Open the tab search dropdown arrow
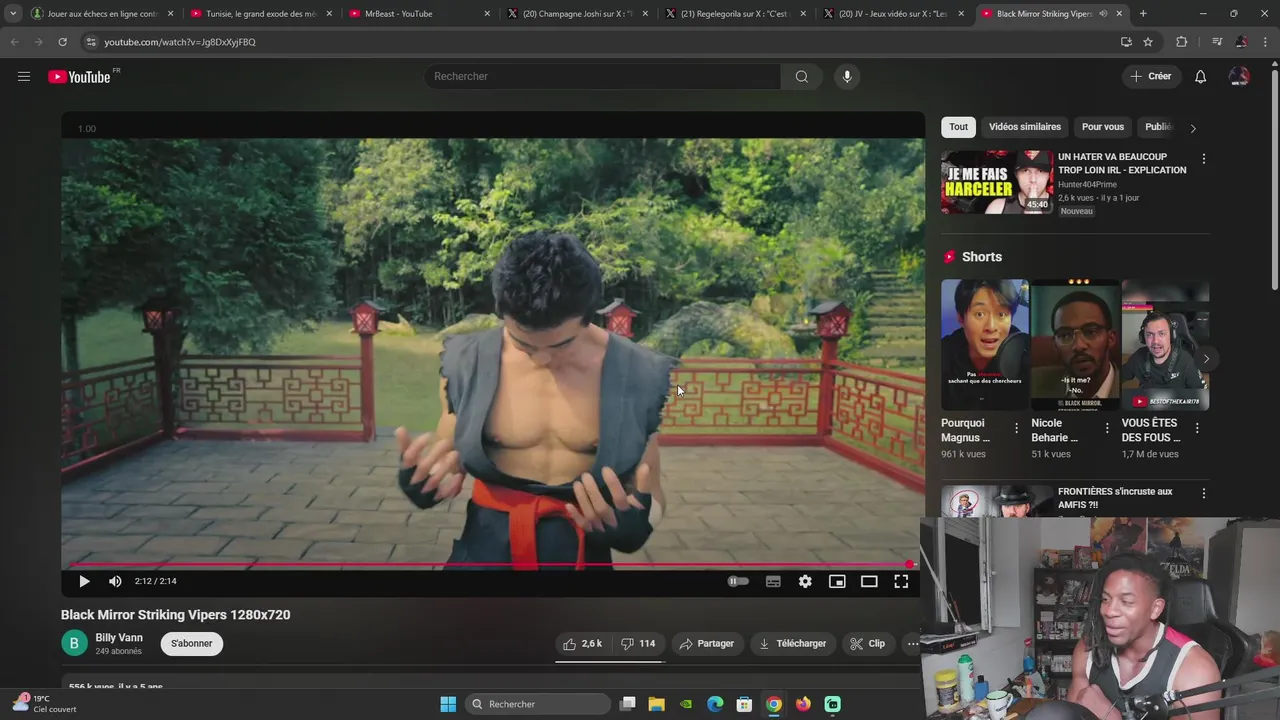The height and width of the screenshot is (720, 1280). pyautogui.click(x=12, y=14)
